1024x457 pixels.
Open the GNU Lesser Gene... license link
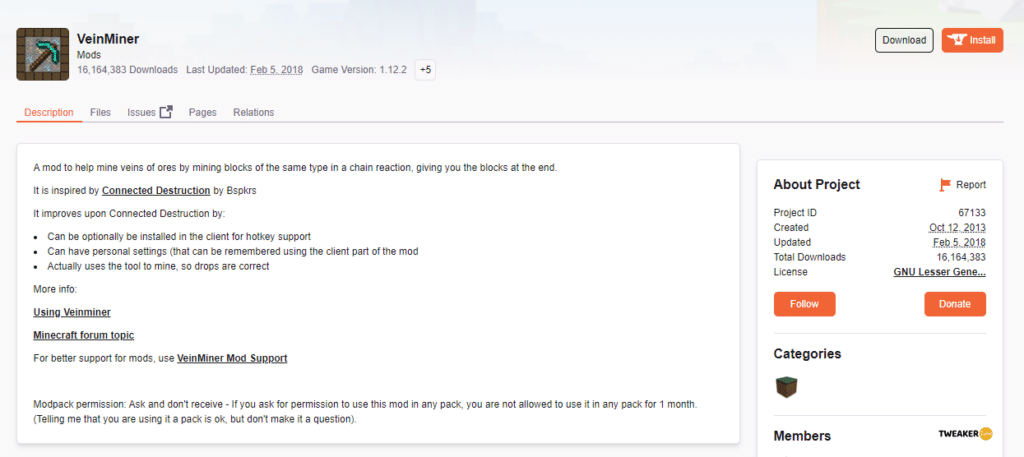939,272
